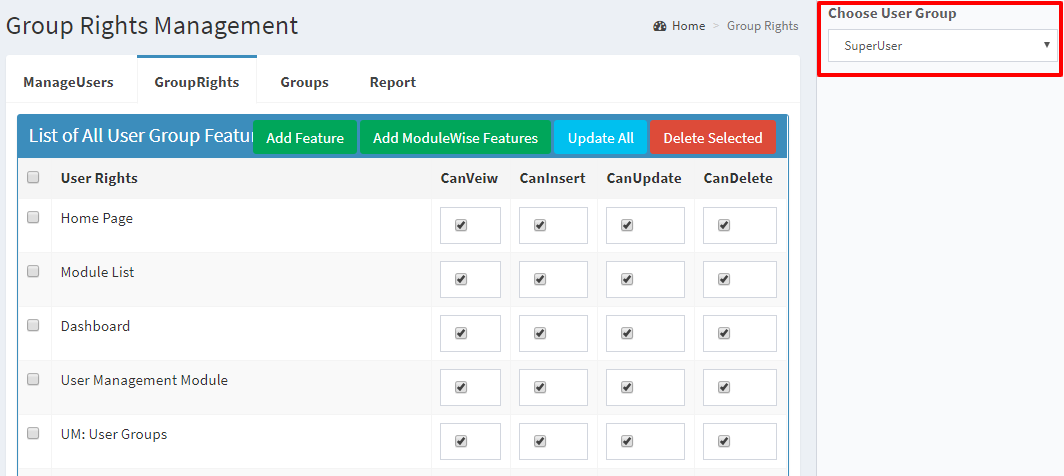Go to the Report tab
This screenshot has height=476, width=1064.
(x=393, y=82)
